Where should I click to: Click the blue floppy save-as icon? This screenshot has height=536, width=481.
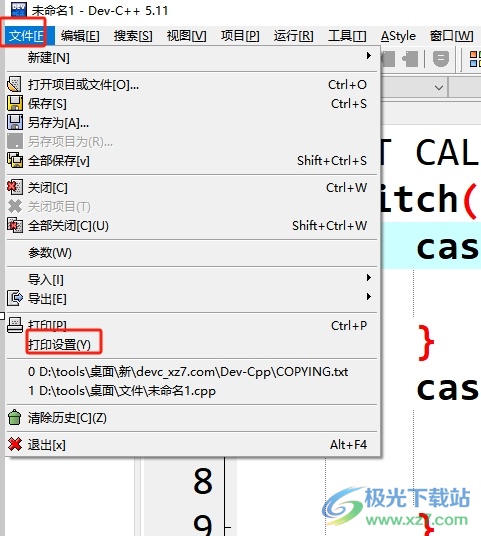15,122
